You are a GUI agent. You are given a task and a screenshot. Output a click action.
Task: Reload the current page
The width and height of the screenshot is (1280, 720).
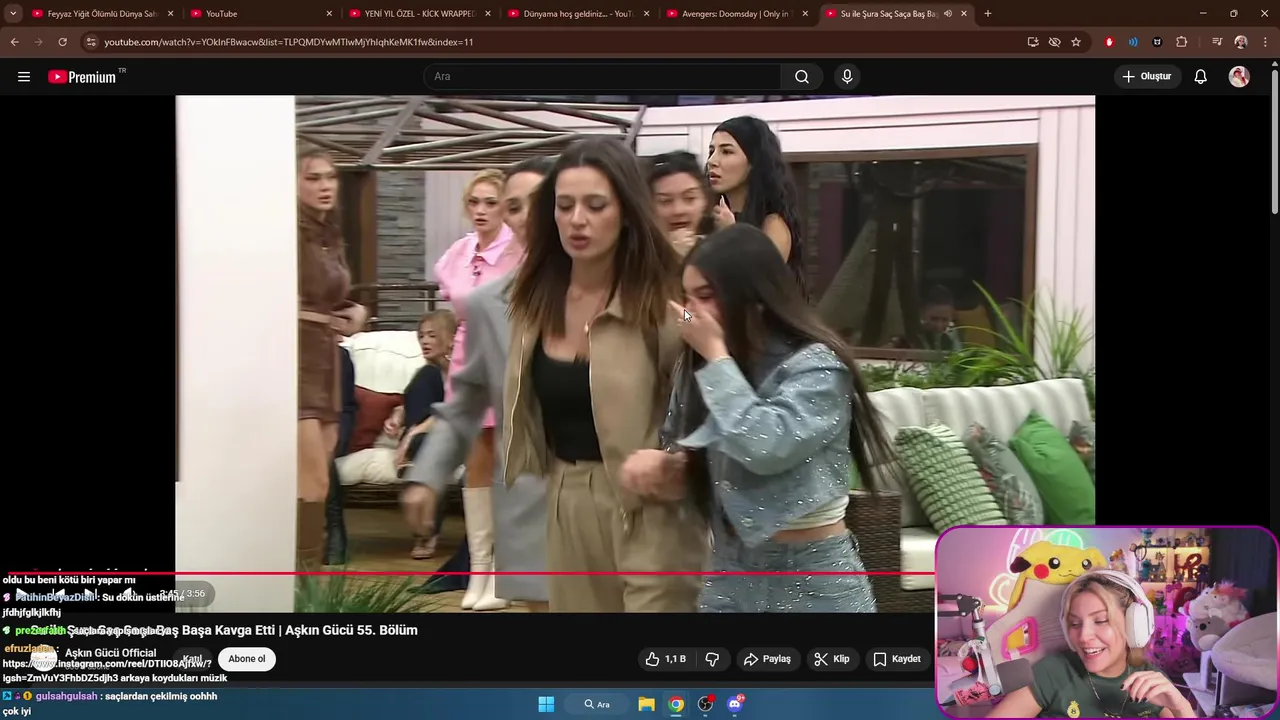coord(62,42)
